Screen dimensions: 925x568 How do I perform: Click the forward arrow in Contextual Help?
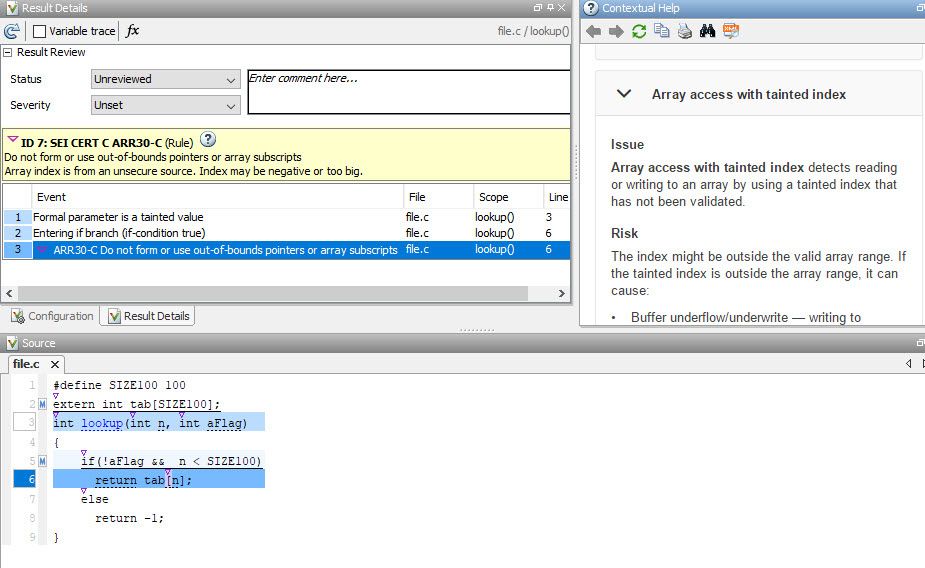(x=615, y=31)
